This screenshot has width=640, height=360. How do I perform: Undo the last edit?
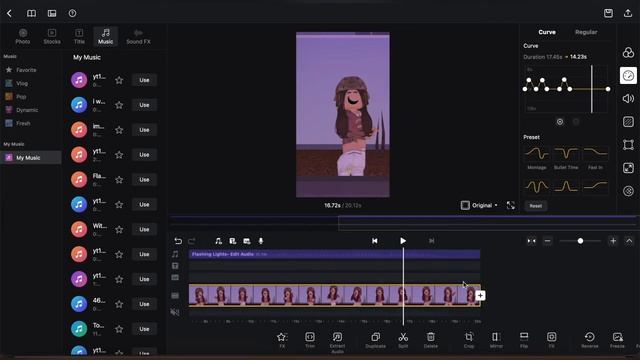pos(178,241)
